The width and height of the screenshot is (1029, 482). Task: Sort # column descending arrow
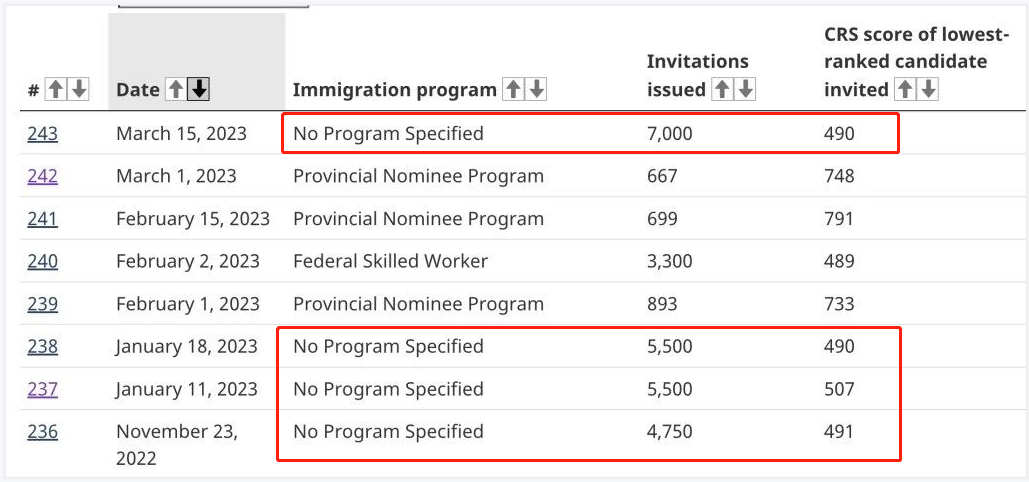coord(79,89)
